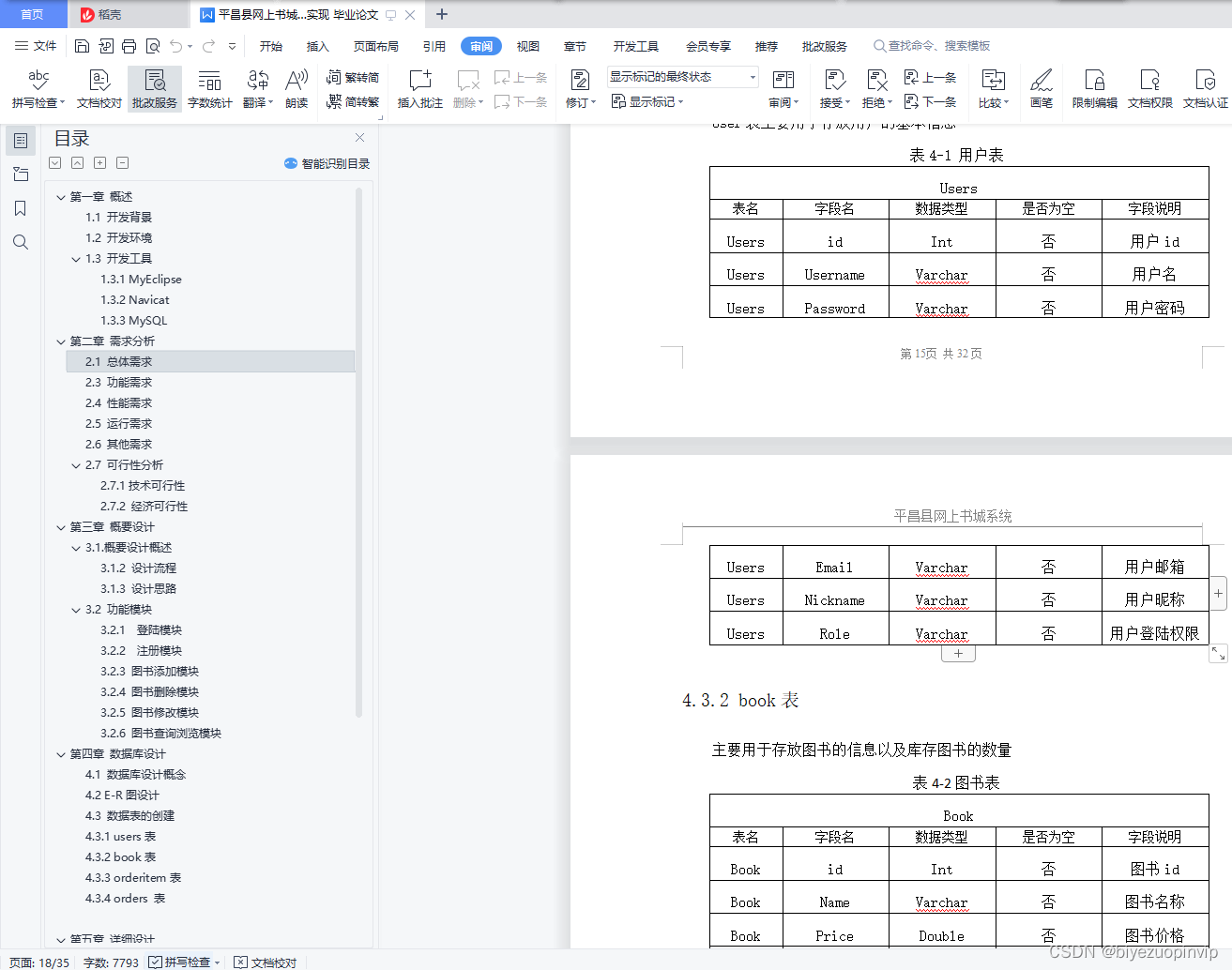Click the Redo arrow icon
This screenshot has width=1232, height=970.
(x=208, y=46)
